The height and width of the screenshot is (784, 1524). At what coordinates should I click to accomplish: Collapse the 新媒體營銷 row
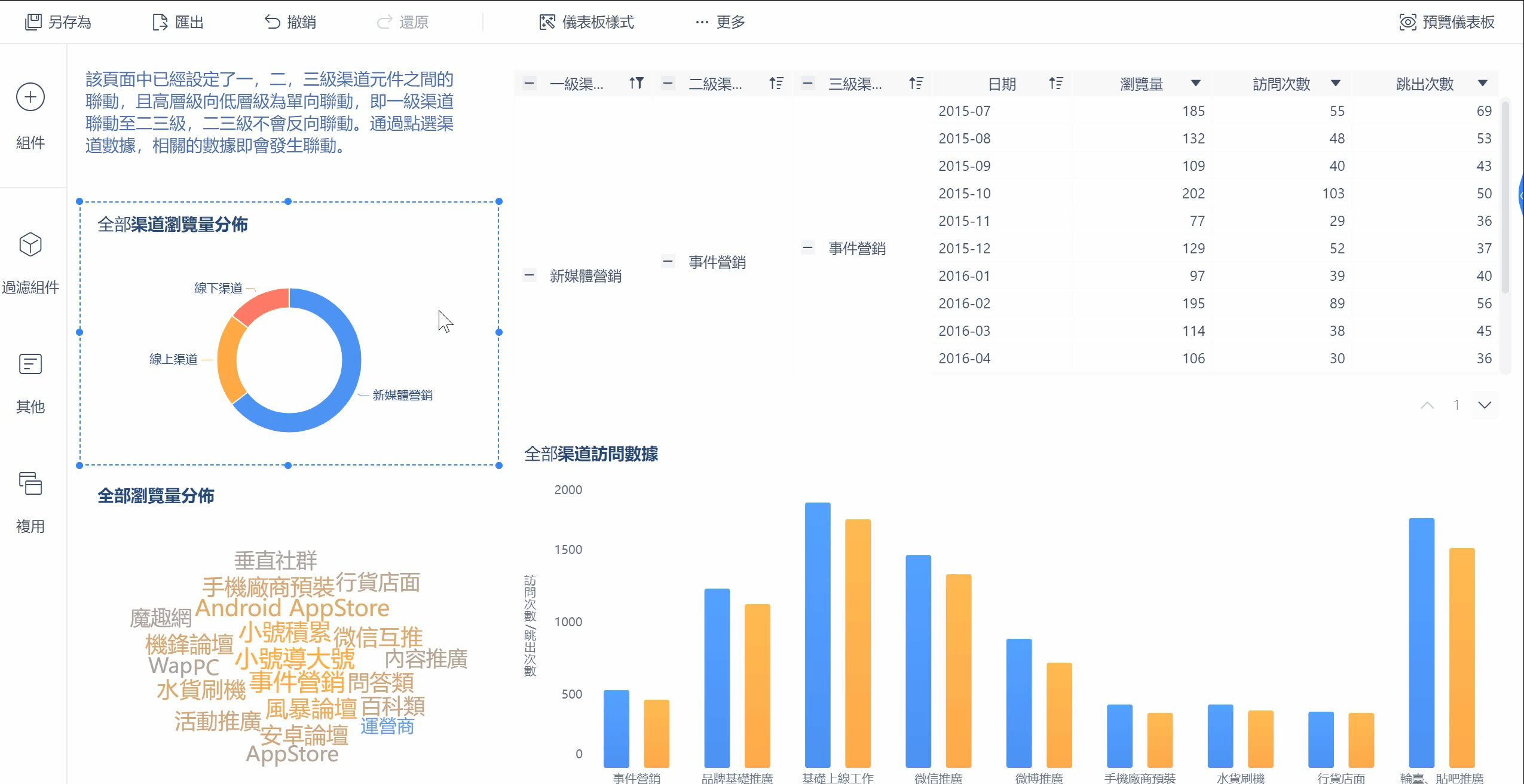(x=529, y=275)
